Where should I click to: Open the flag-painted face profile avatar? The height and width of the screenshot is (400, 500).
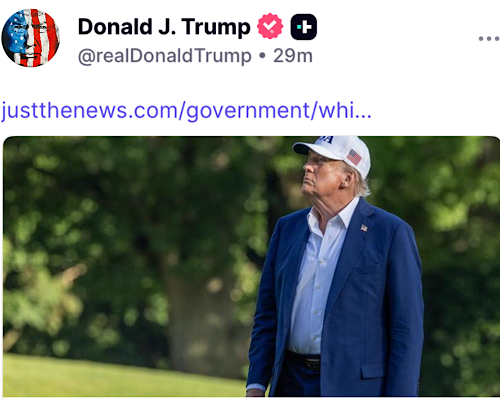[31, 38]
